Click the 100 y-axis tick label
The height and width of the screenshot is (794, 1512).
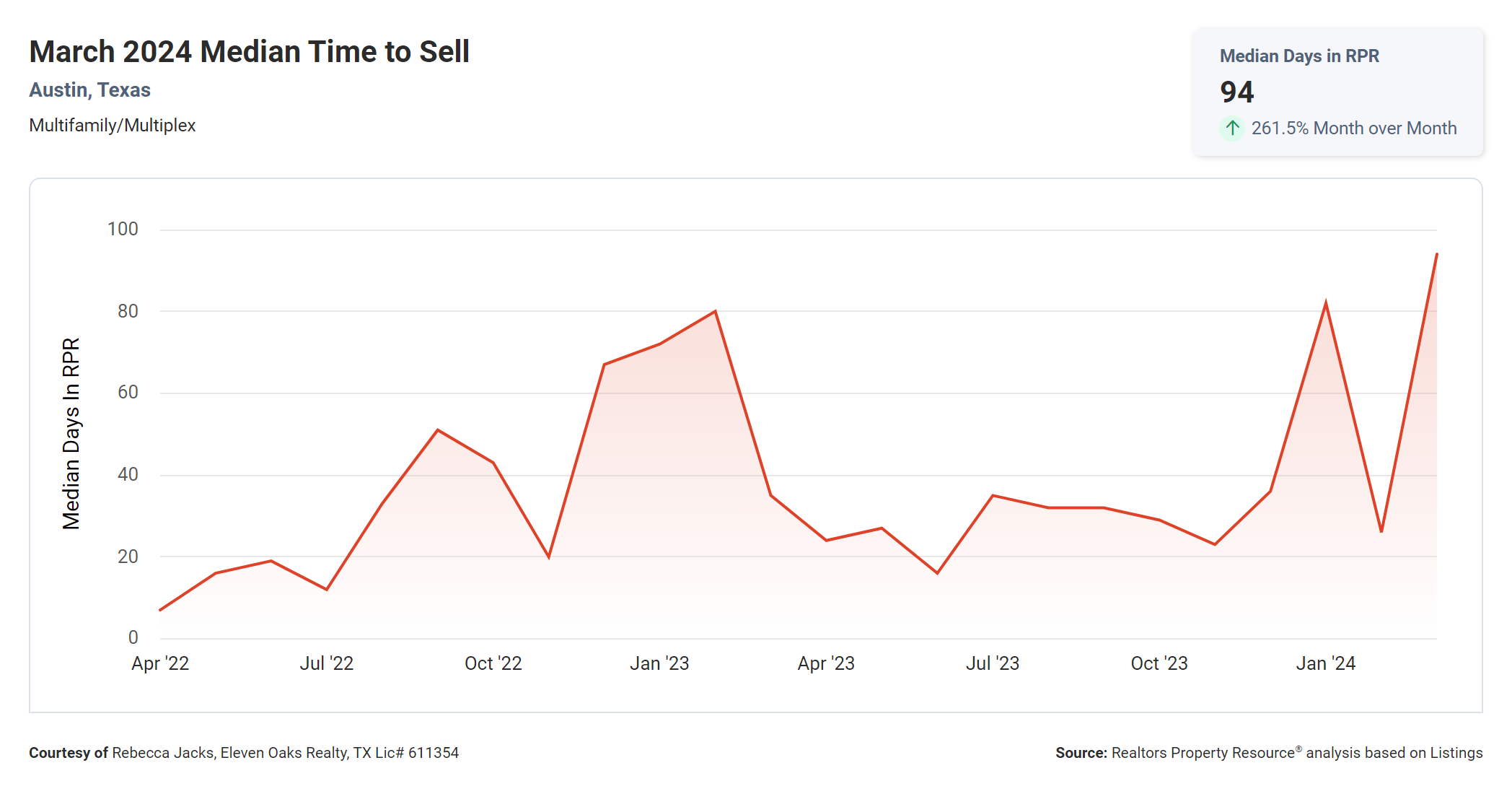point(123,230)
